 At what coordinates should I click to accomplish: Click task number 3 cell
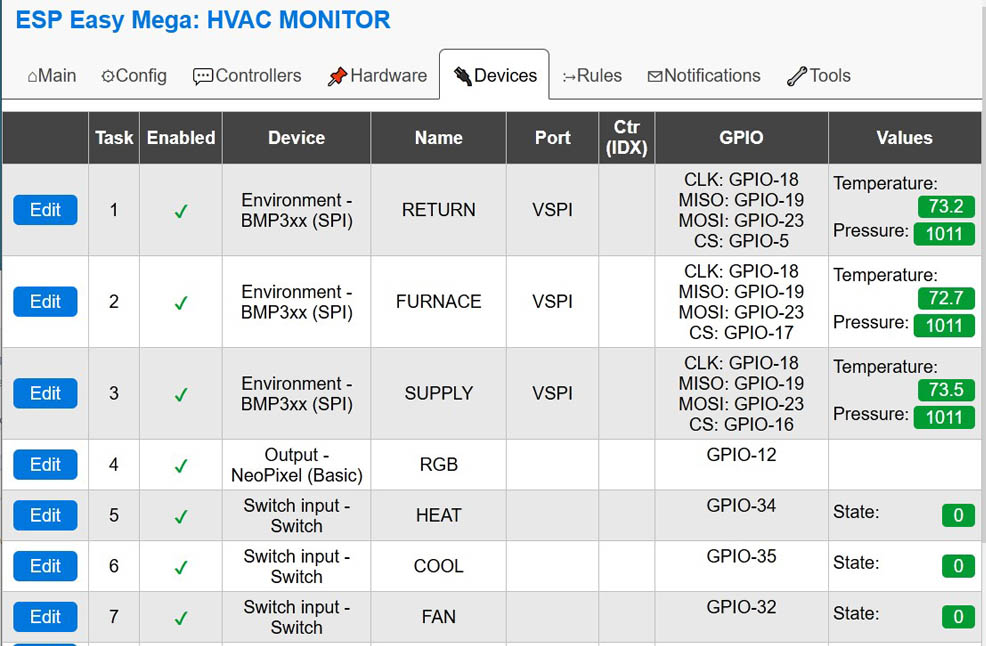[x=114, y=394]
